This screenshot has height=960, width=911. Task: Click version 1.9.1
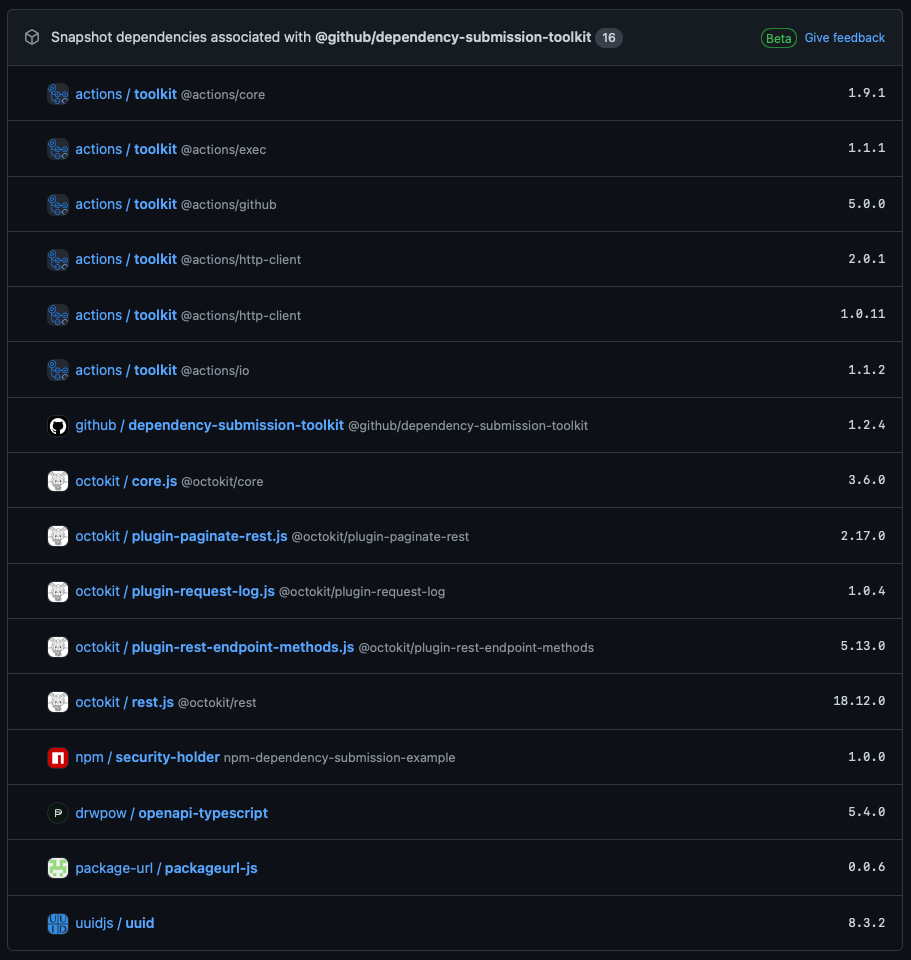pyautogui.click(x=866, y=93)
